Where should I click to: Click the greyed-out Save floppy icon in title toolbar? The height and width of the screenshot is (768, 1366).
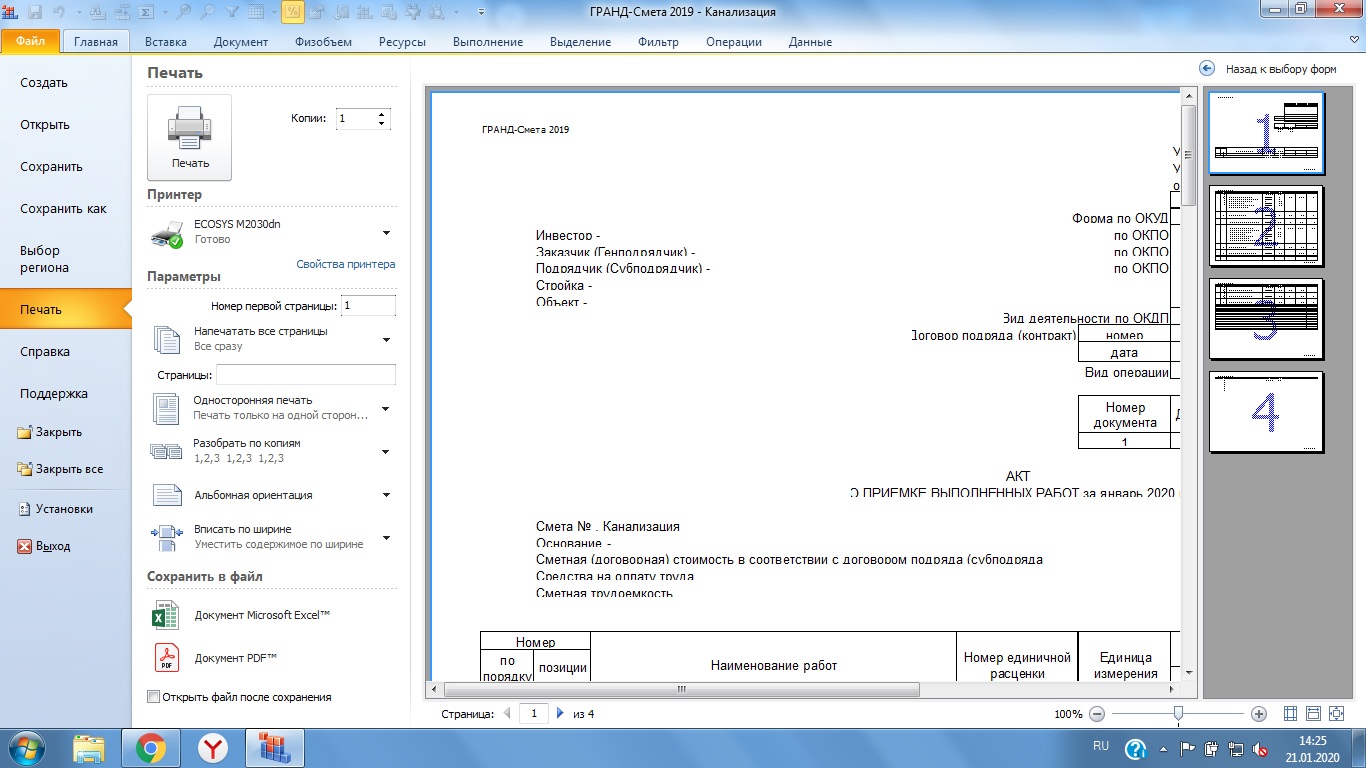click(x=36, y=12)
